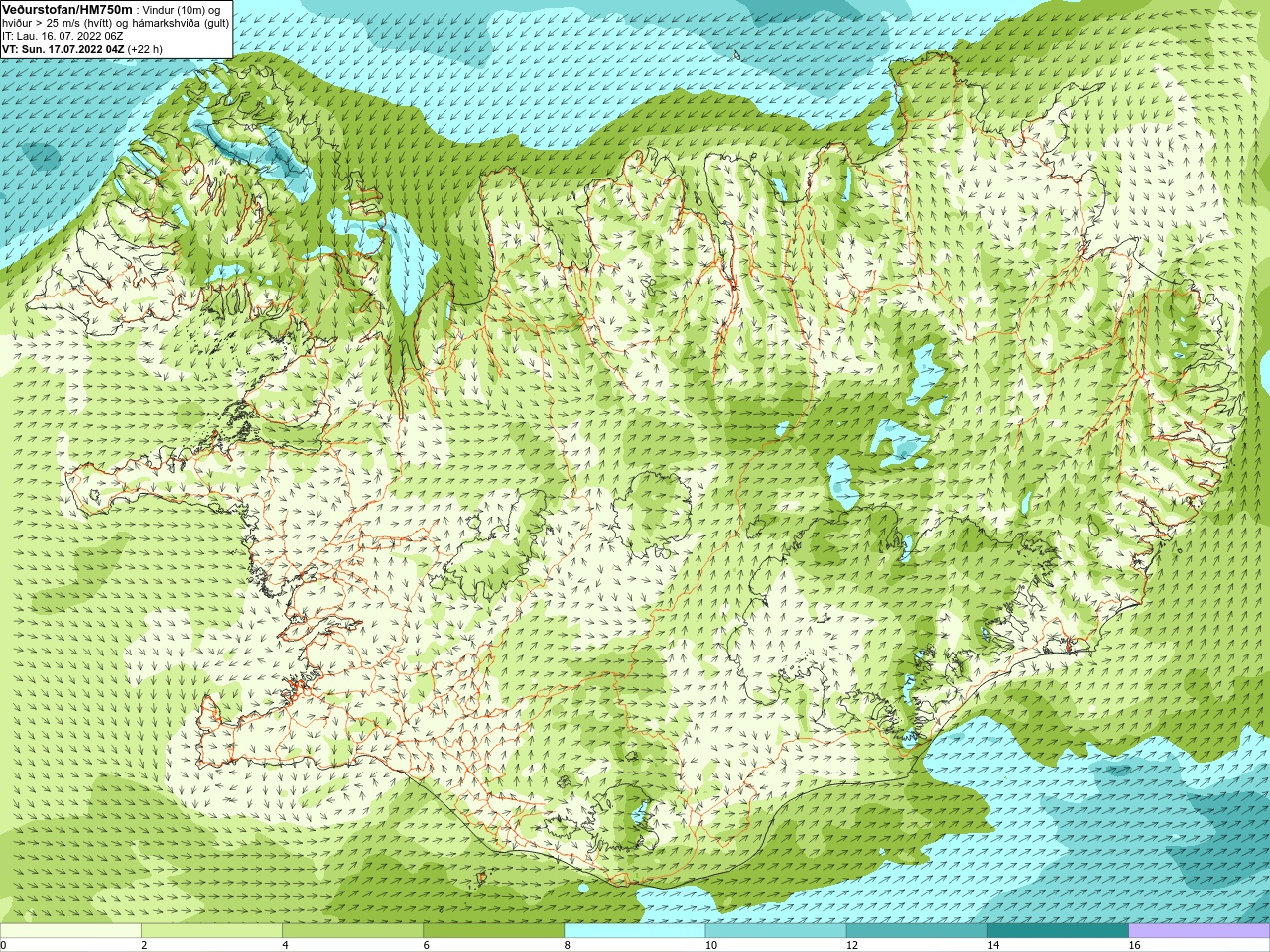The width and height of the screenshot is (1270, 952).
Task: Click the '6' label on the color scale
Action: point(427,945)
